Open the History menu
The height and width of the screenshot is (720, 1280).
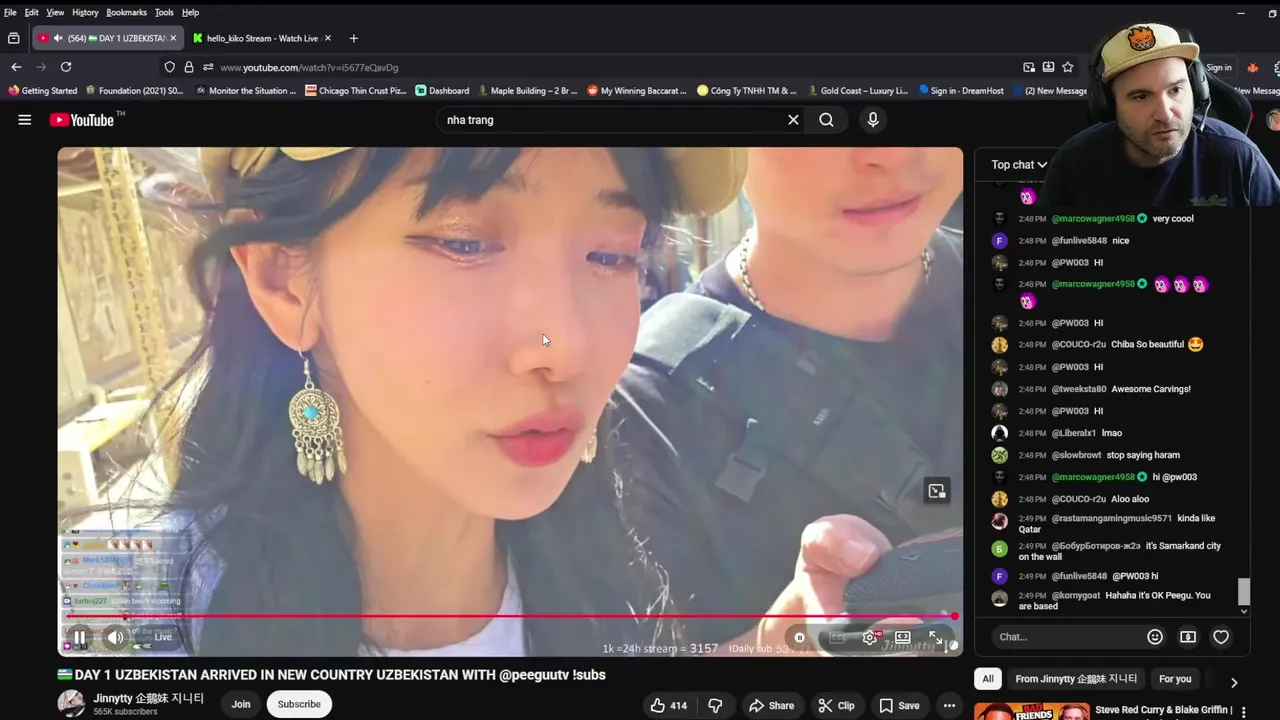(x=85, y=12)
